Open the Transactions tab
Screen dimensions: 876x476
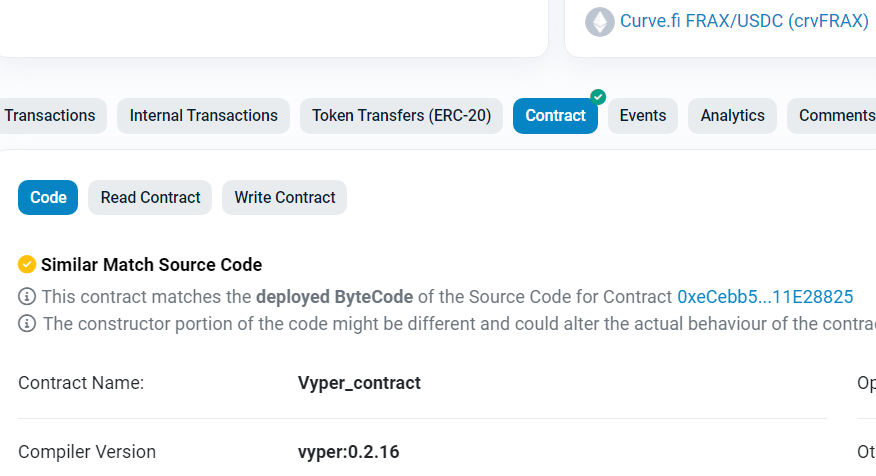point(51,116)
